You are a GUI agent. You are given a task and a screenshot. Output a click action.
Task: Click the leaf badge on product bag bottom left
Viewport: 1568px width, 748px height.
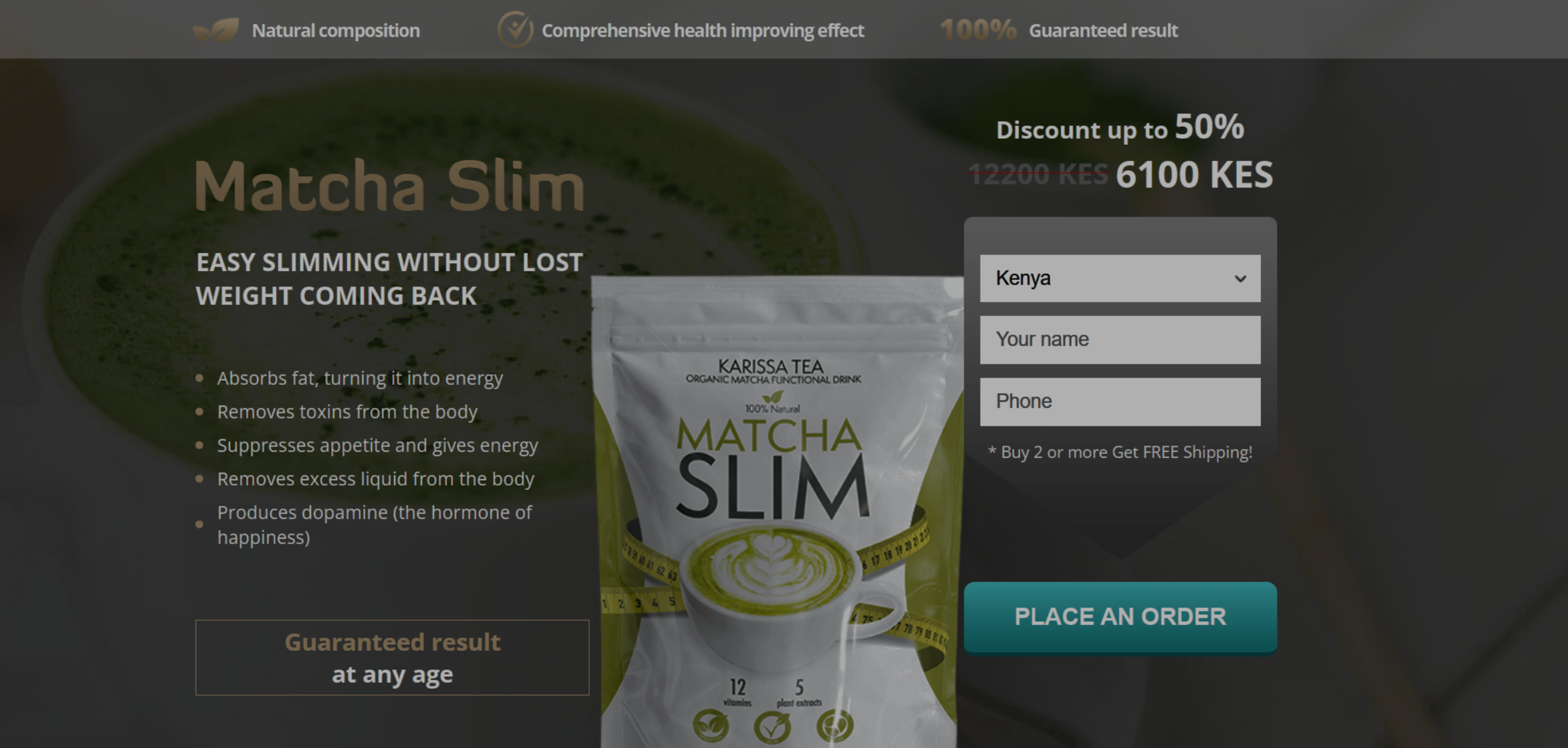[710, 726]
